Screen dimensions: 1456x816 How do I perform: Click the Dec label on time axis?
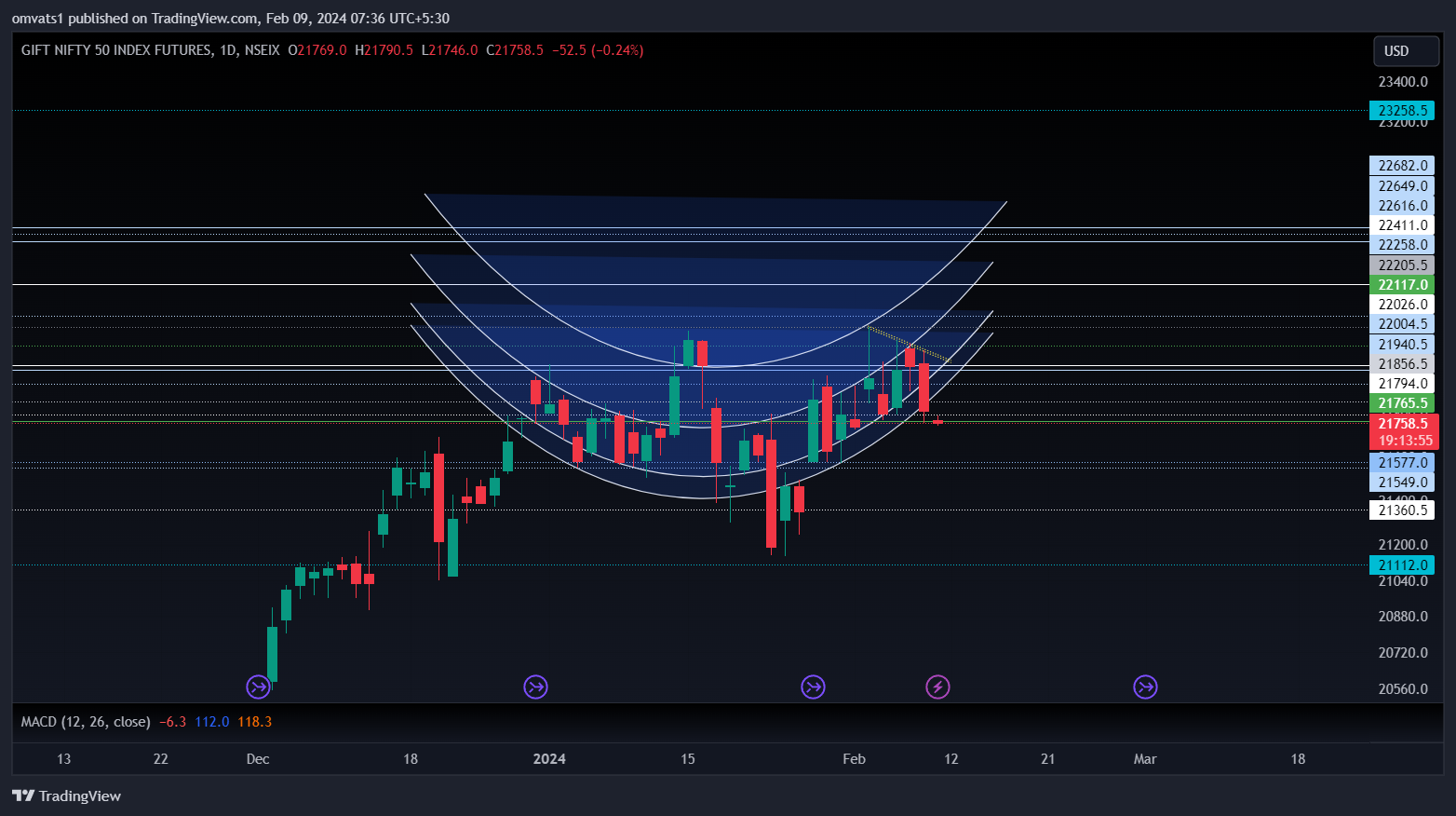pos(258,759)
